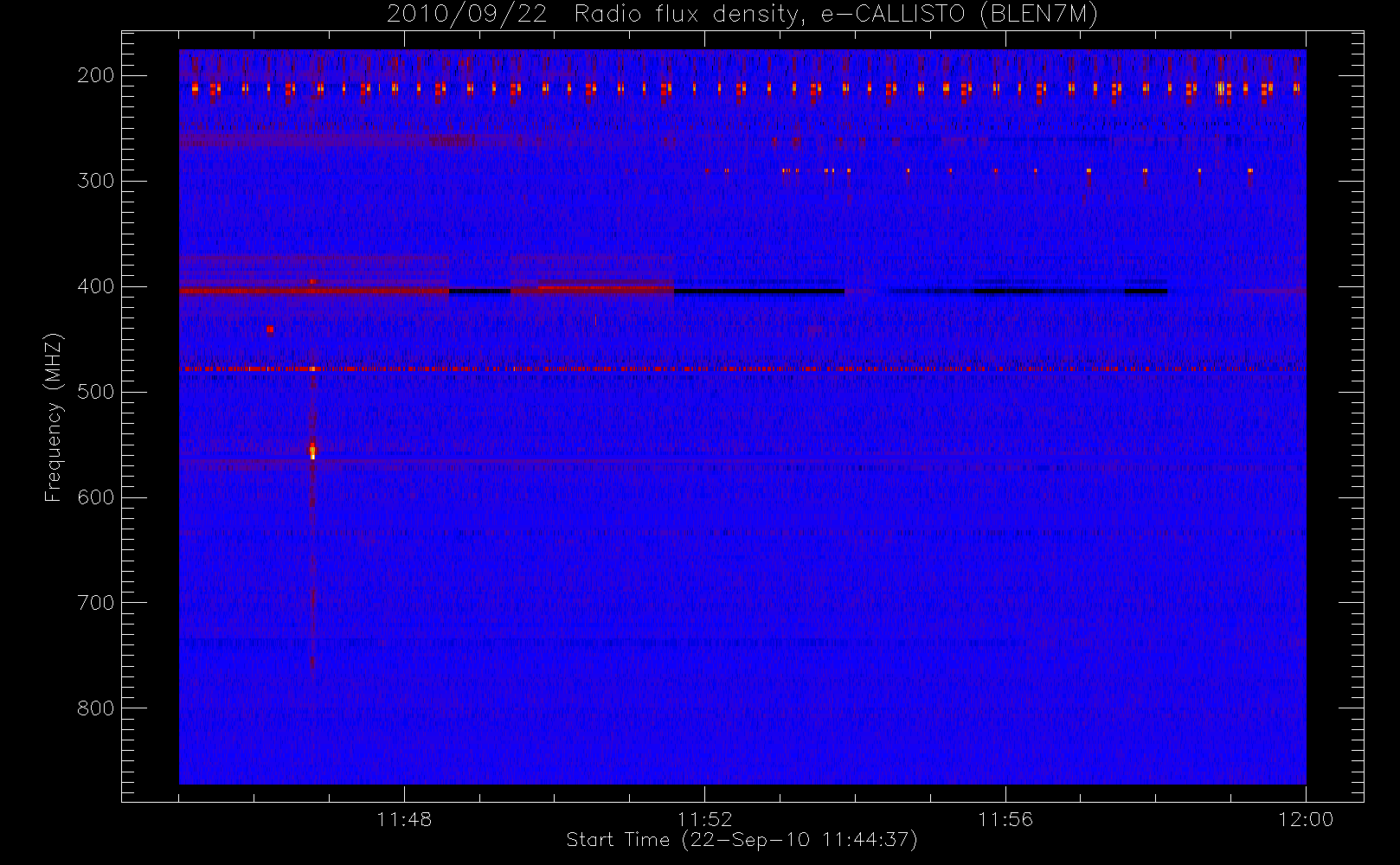The height and width of the screenshot is (865, 1400).
Task: Click the 11:52 time tick label
Action: pyautogui.click(x=704, y=819)
